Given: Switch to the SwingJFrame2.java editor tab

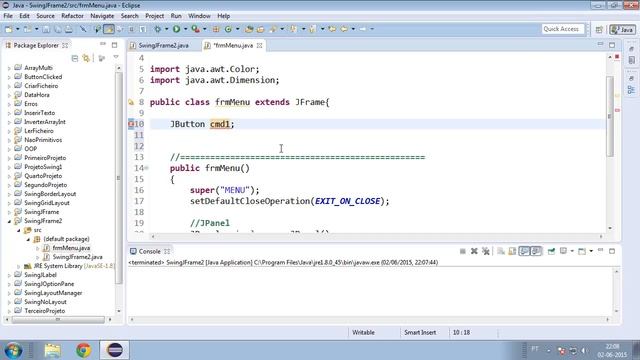Looking at the screenshot, I should point(163,45).
